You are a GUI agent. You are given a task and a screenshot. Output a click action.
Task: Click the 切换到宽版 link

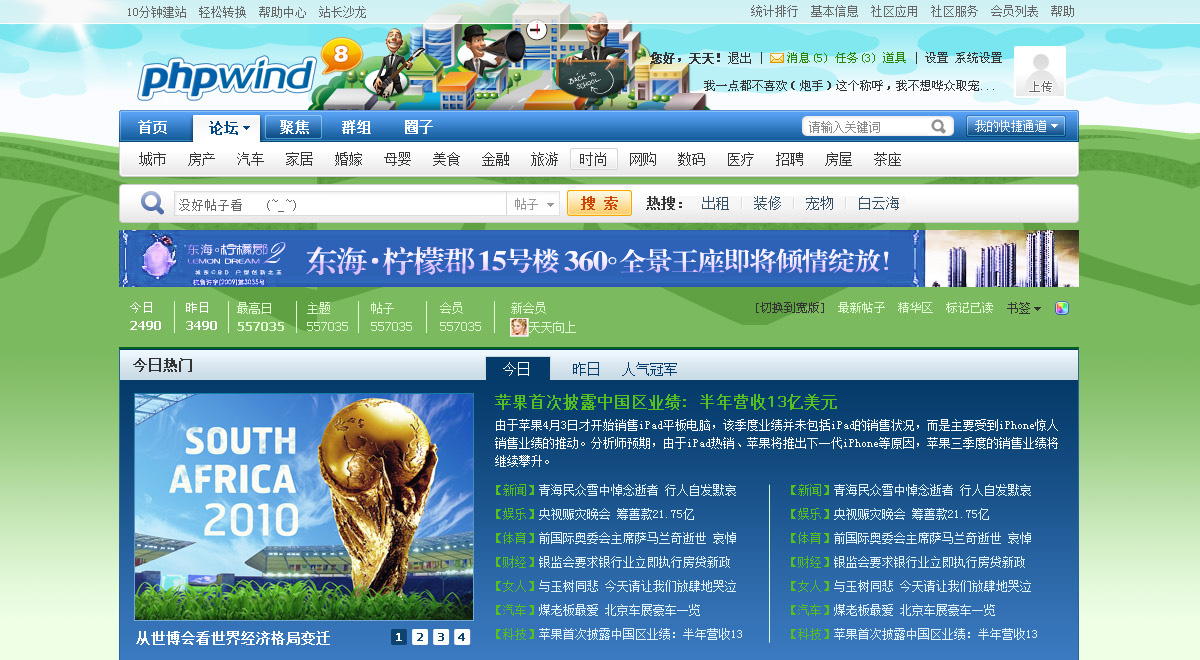tap(790, 308)
